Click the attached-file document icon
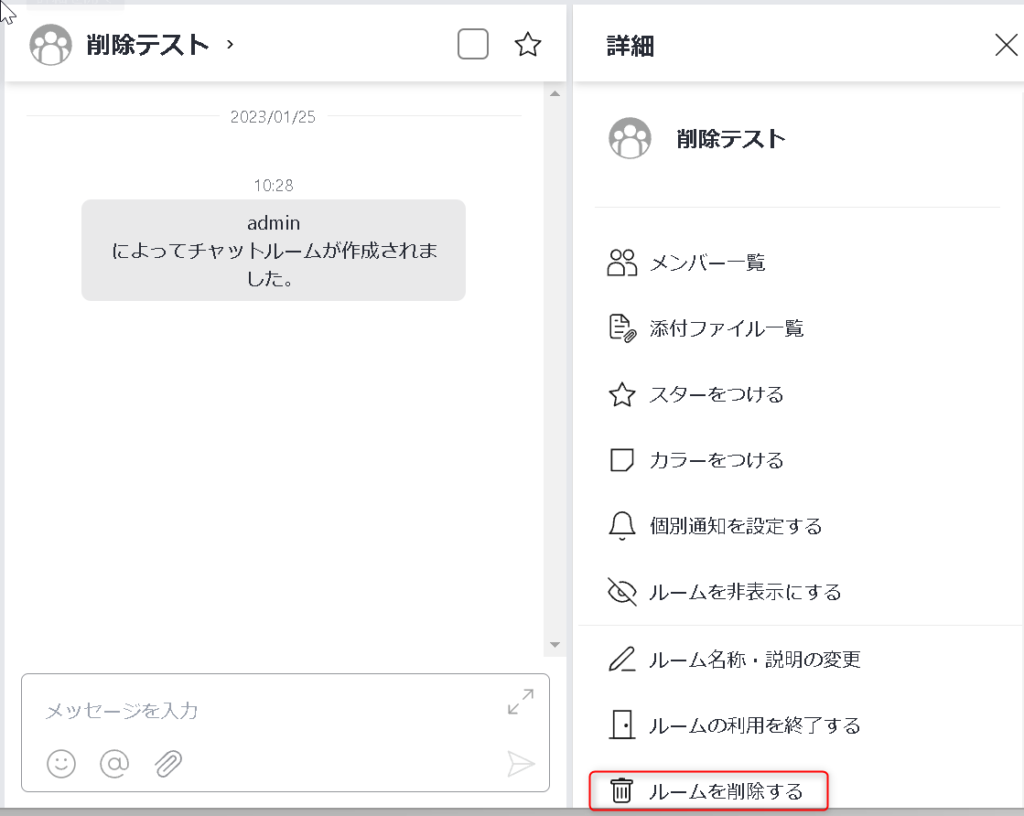Screen dimensions: 1024x816 click(622, 328)
